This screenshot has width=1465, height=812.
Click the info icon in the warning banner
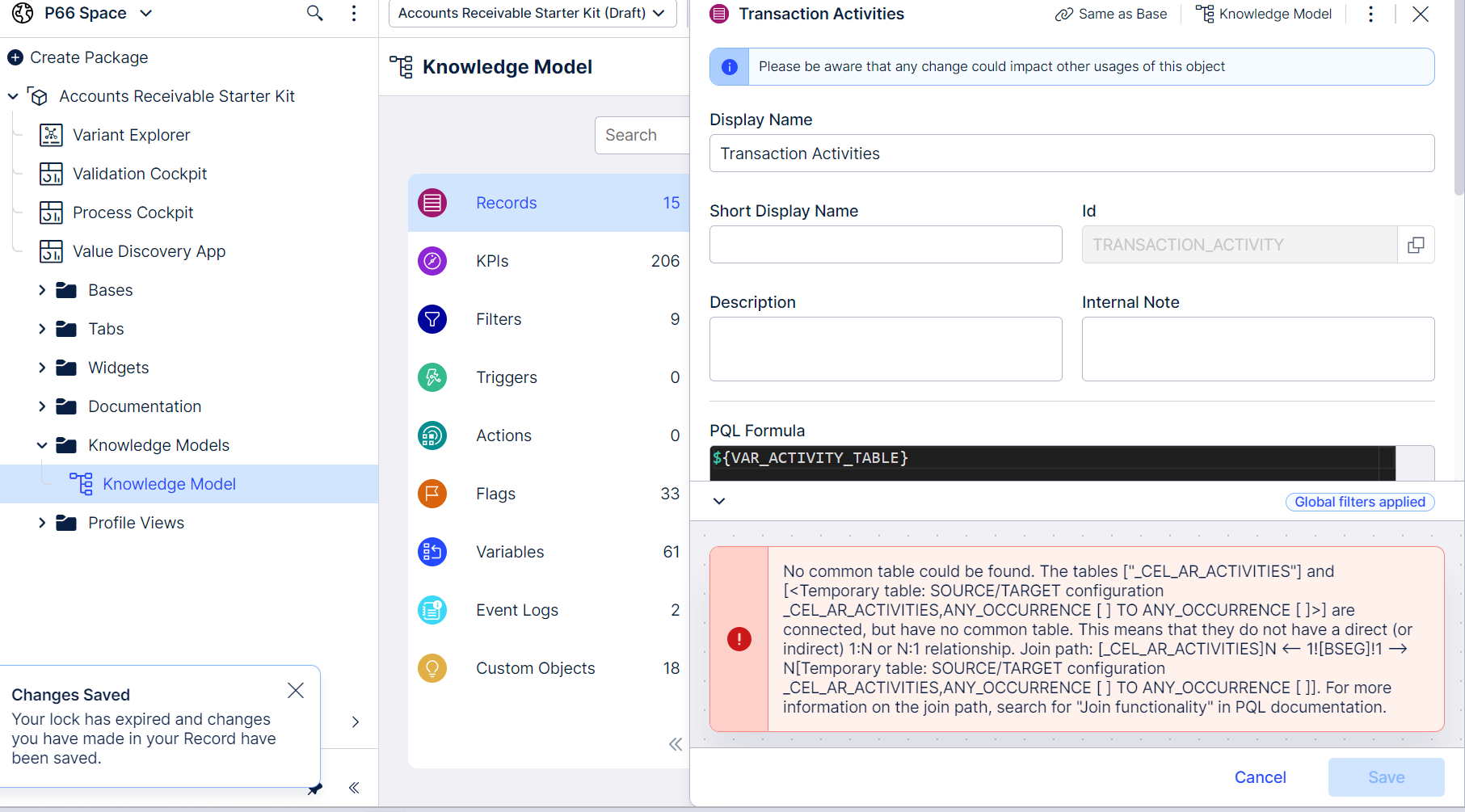pyautogui.click(x=730, y=67)
